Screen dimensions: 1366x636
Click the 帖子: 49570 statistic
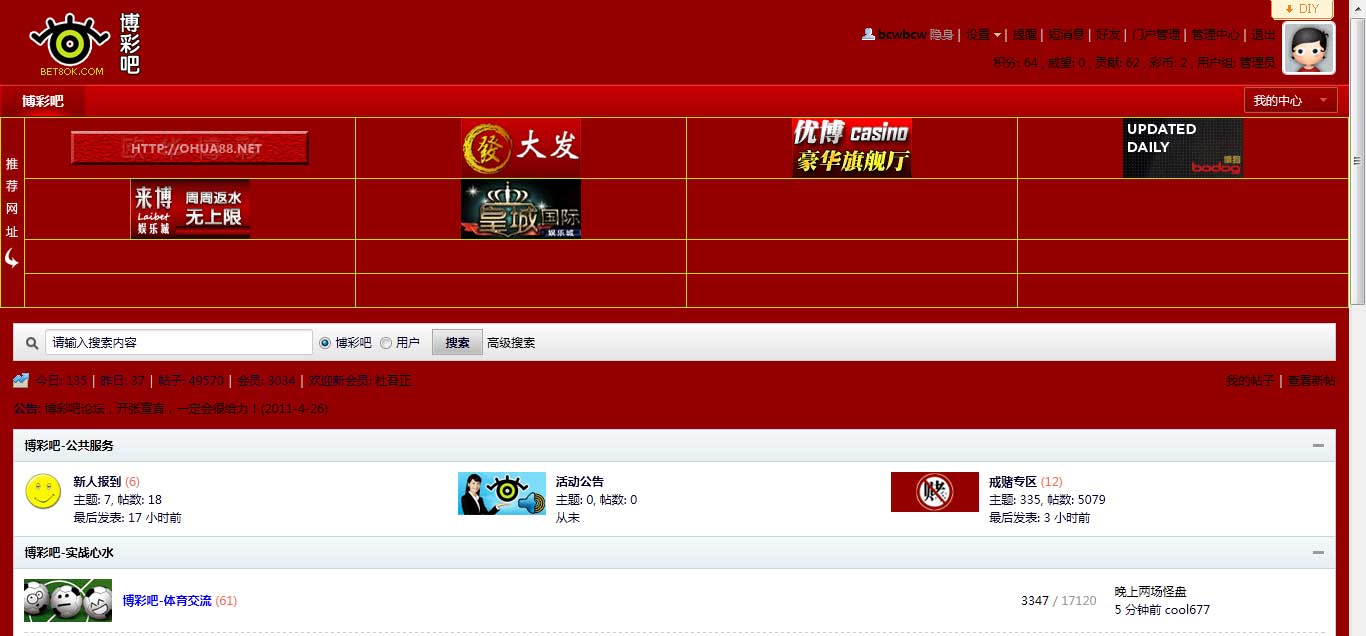point(191,381)
